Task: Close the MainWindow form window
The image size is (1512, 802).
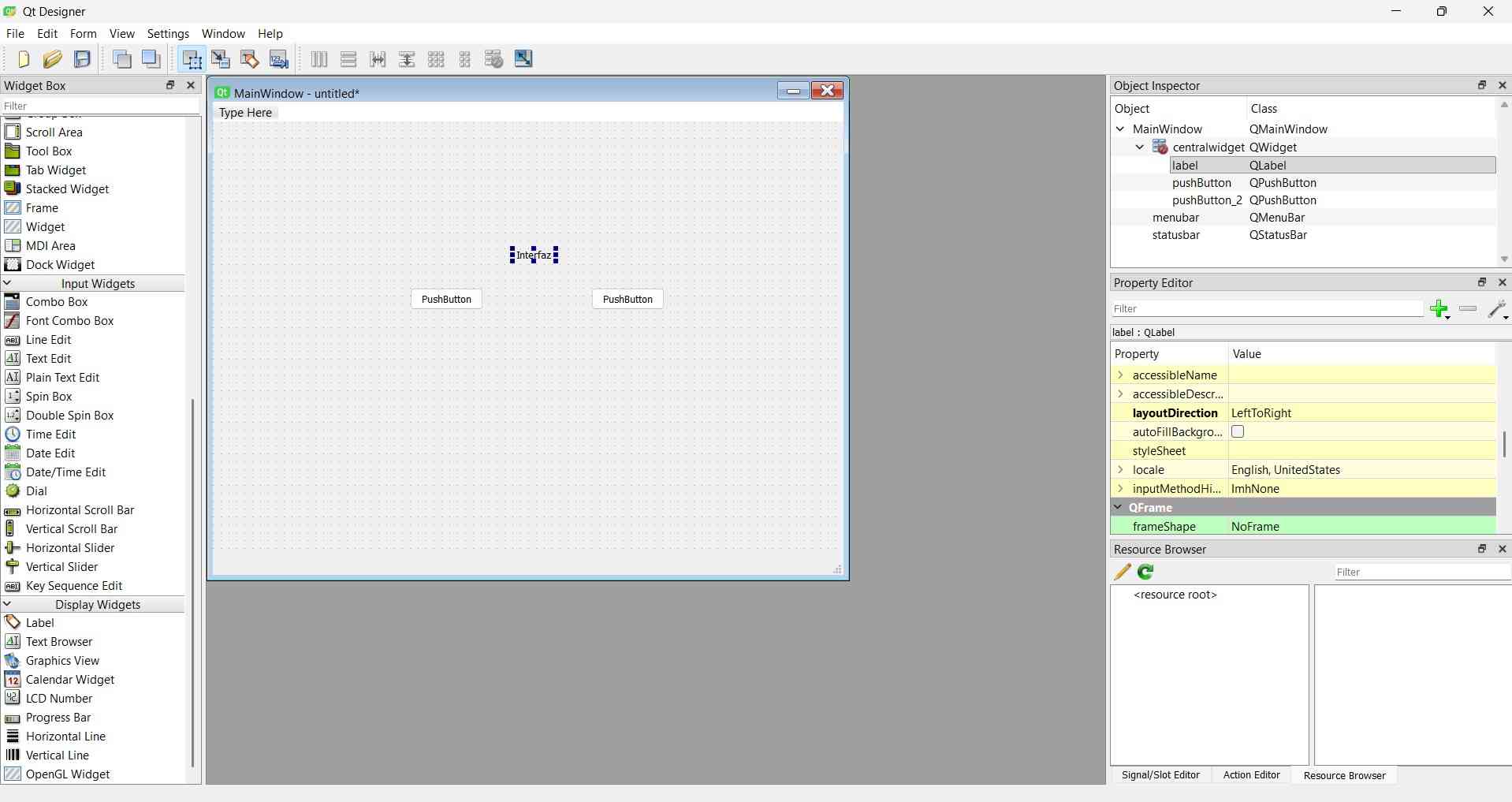Action: tap(828, 91)
